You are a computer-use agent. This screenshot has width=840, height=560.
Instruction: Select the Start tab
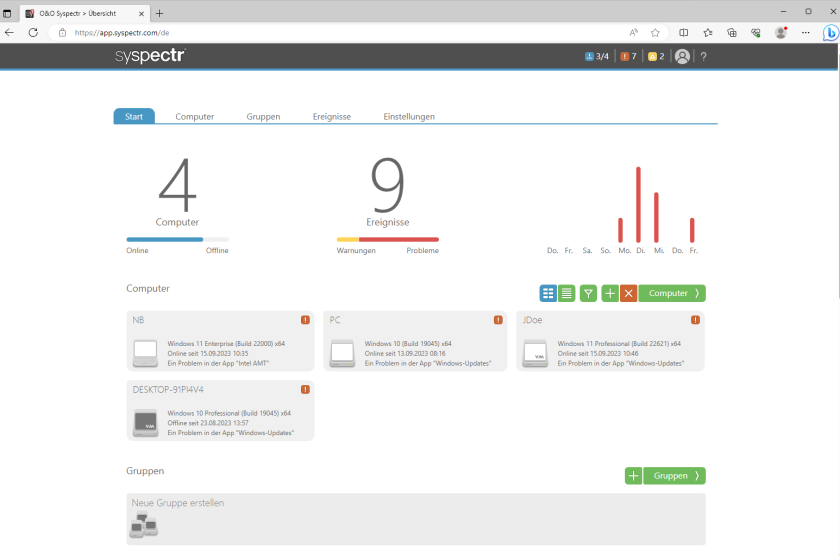[x=134, y=116]
